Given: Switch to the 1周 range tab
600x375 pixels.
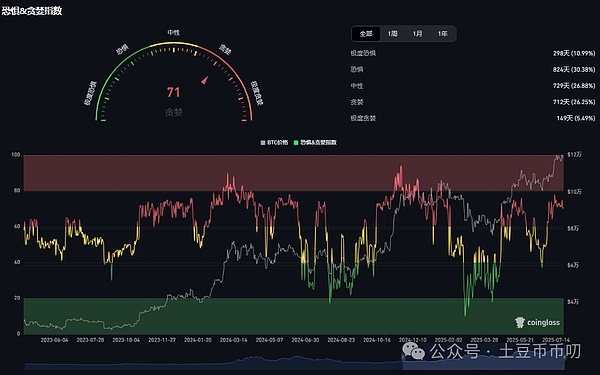Looking at the screenshot, I should pyautogui.click(x=392, y=34).
